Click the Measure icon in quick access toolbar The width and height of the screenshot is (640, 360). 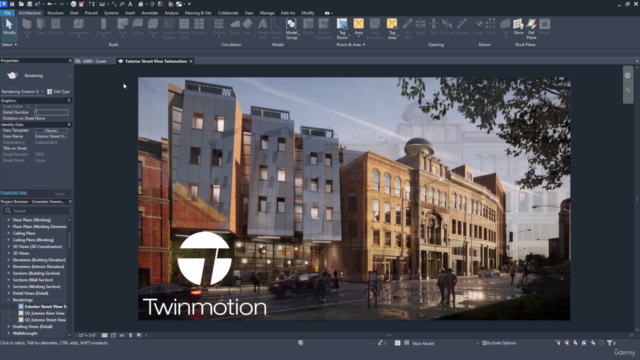tap(102, 4)
